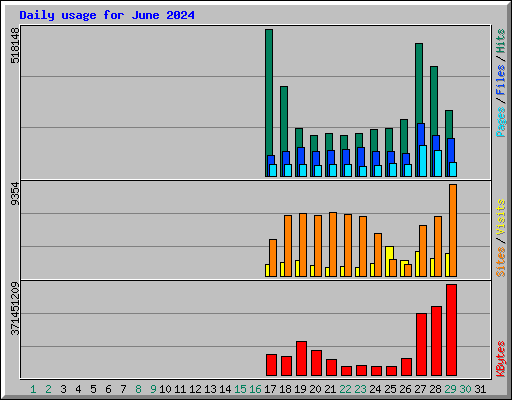The width and height of the screenshot is (512, 400).
Task: Click the red KBytes bar for day 27
Action: pyautogui.click(x=422, y=345)
